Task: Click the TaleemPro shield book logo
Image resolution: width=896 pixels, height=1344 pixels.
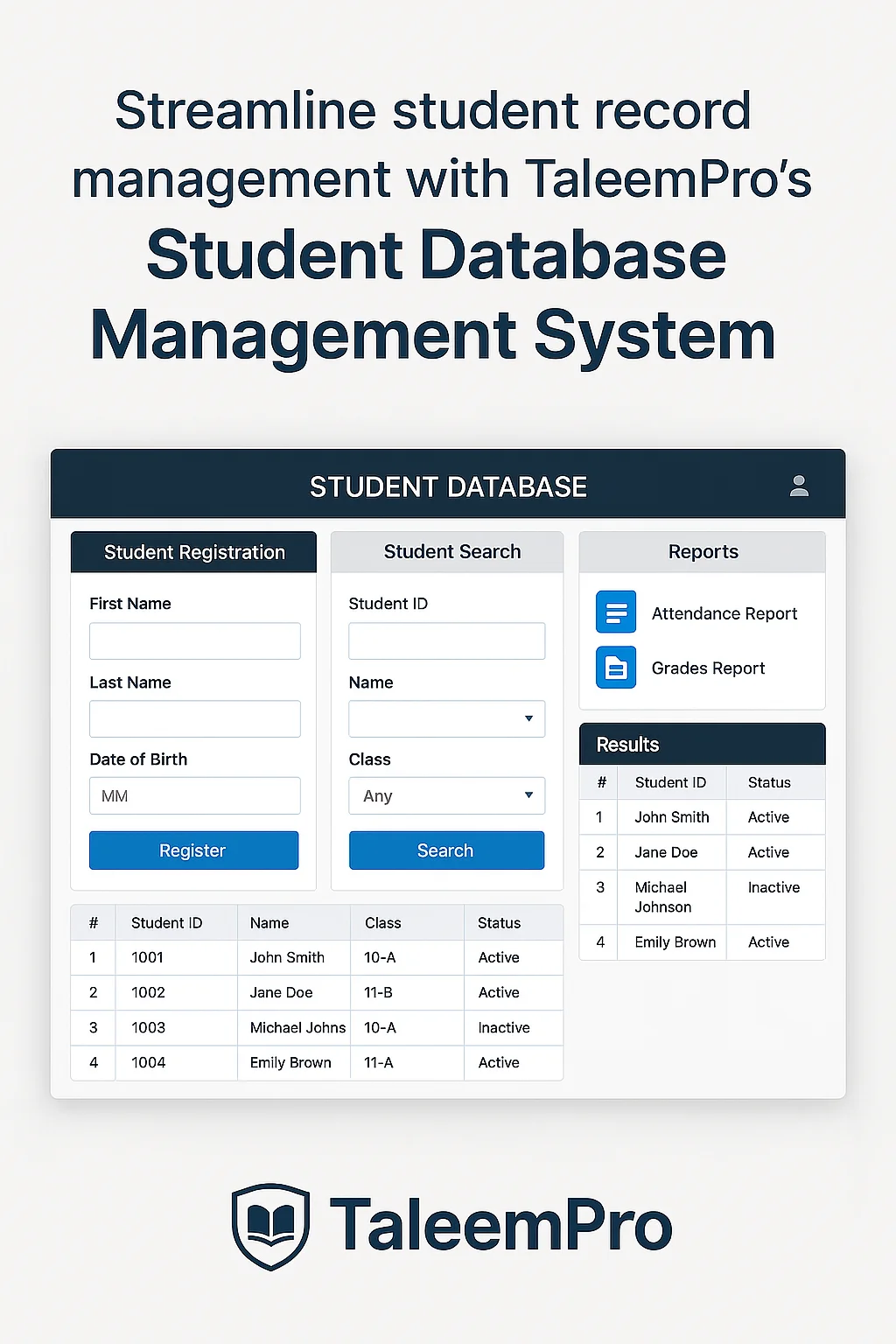Action: pos(270,1226)
